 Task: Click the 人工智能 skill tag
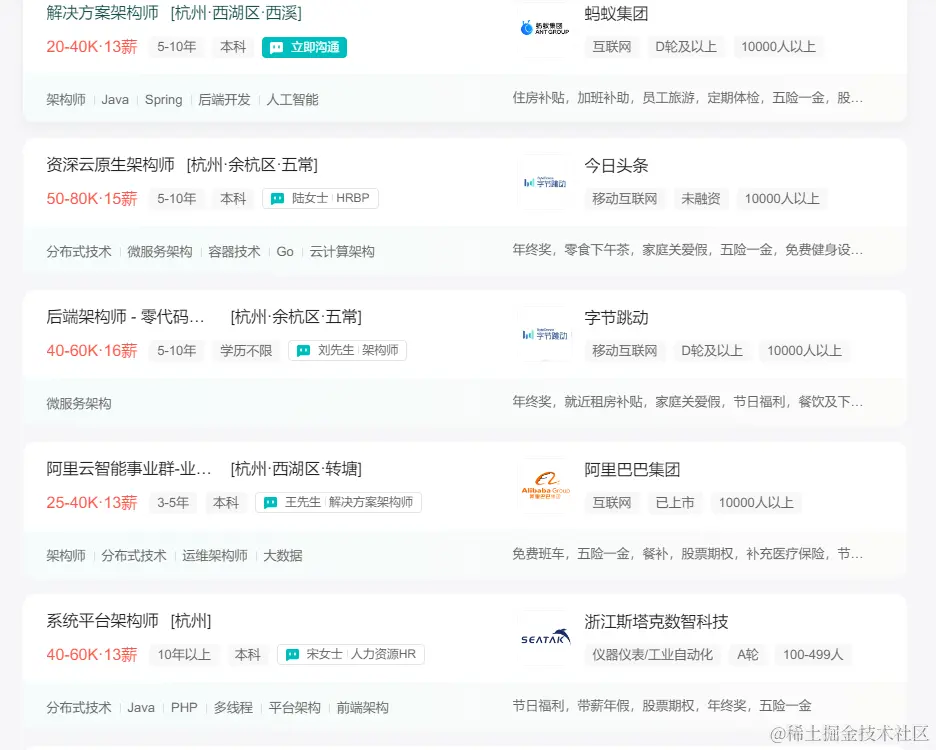[292, 100]
